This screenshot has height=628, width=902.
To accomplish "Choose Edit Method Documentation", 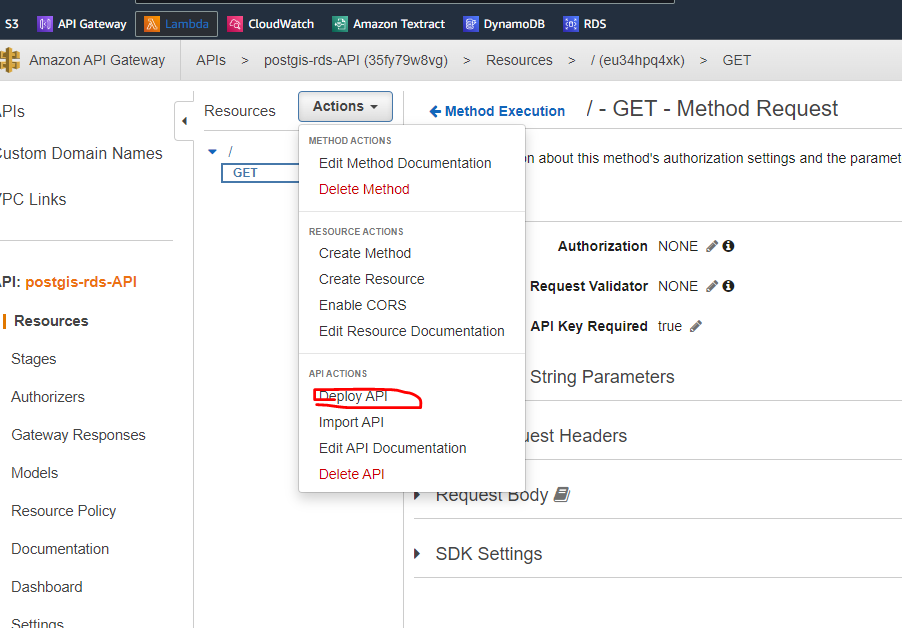I will point(405,163).
